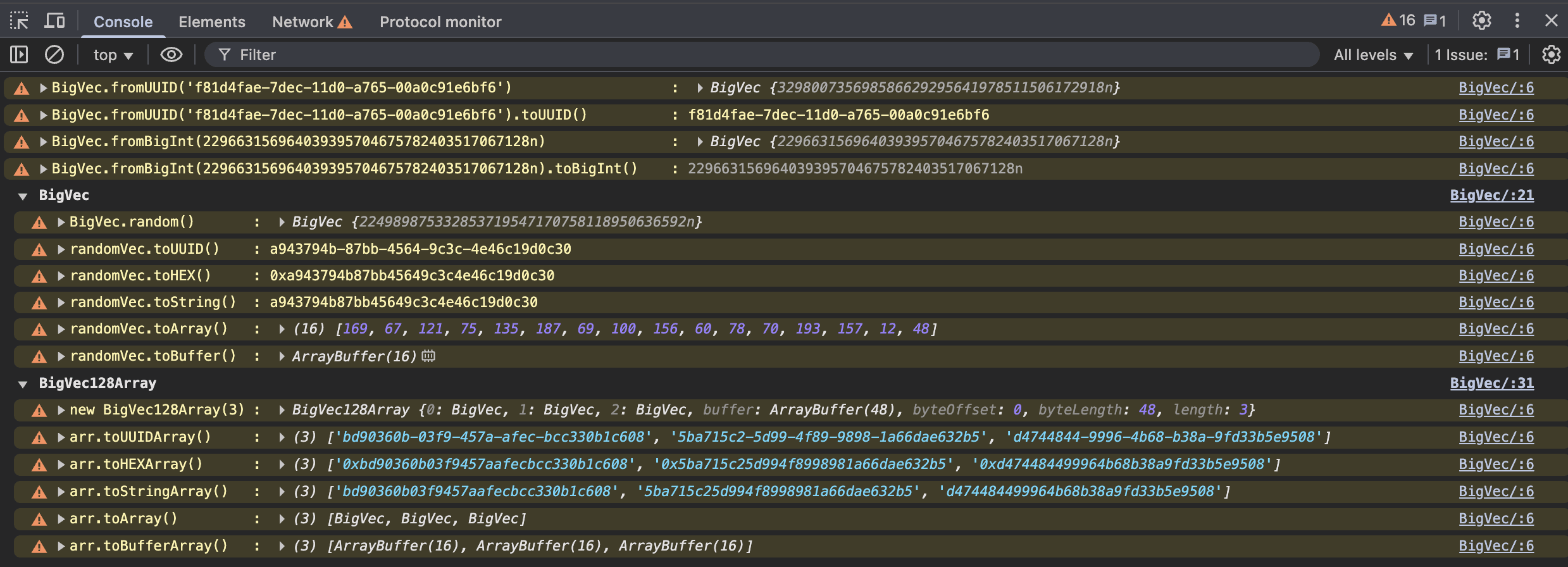Open DevTools settings gear icon

1481,21
